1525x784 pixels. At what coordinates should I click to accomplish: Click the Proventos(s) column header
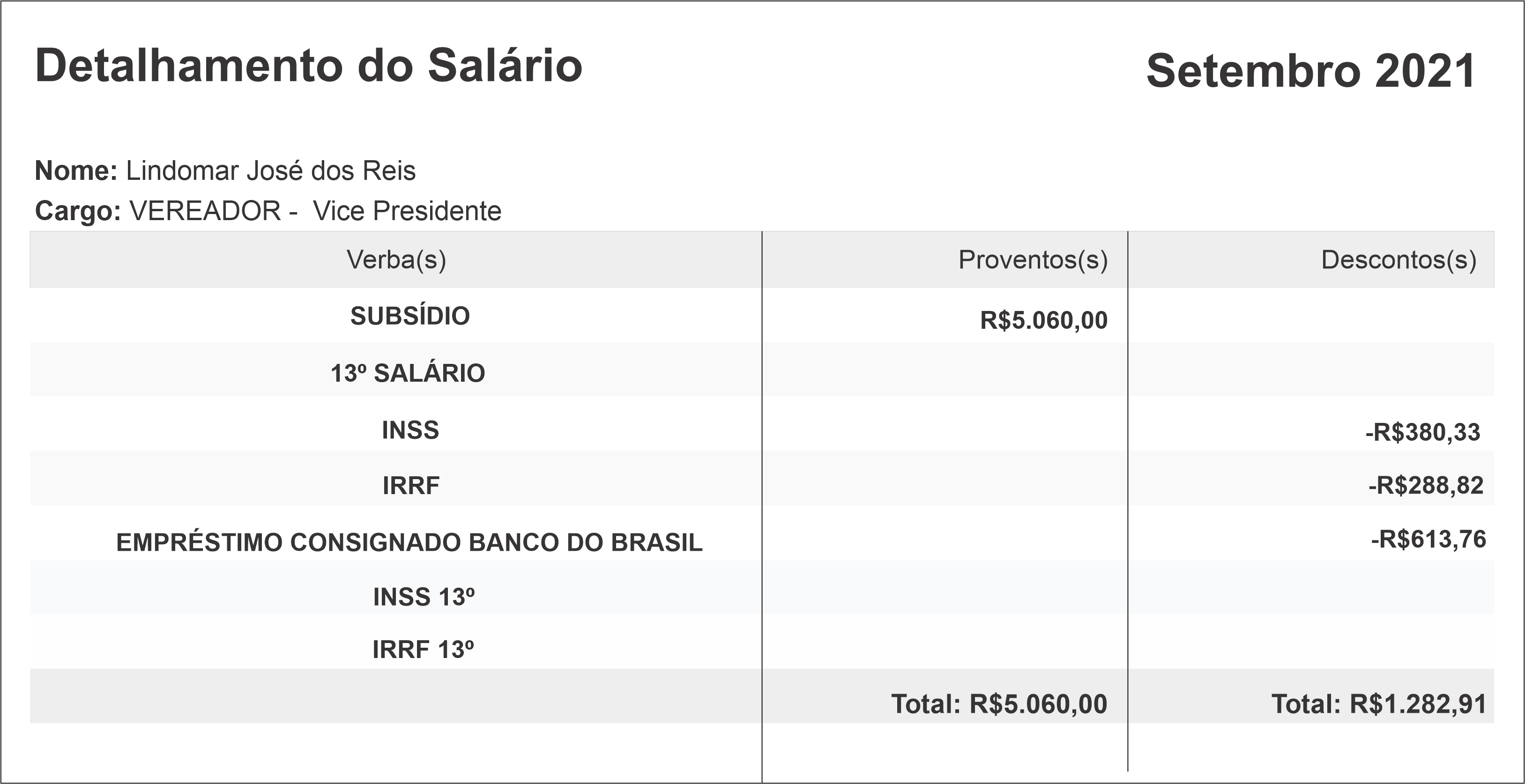coord(1033,259)
